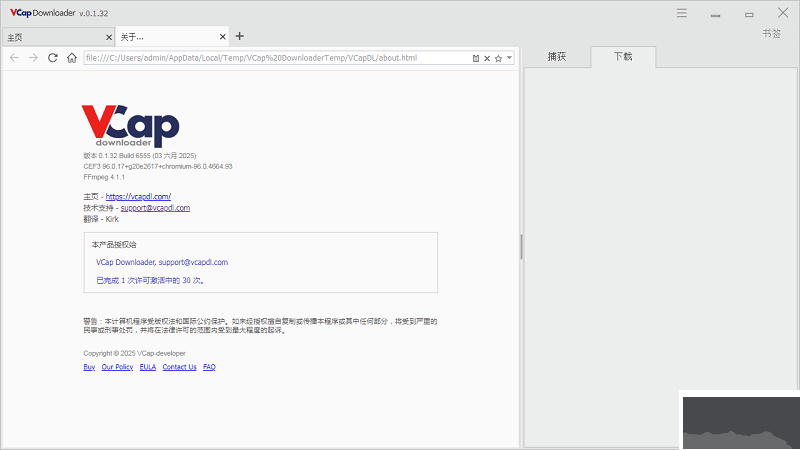Go forward to next page
This screenshot has height=450, width=800.
coord(33,58)
